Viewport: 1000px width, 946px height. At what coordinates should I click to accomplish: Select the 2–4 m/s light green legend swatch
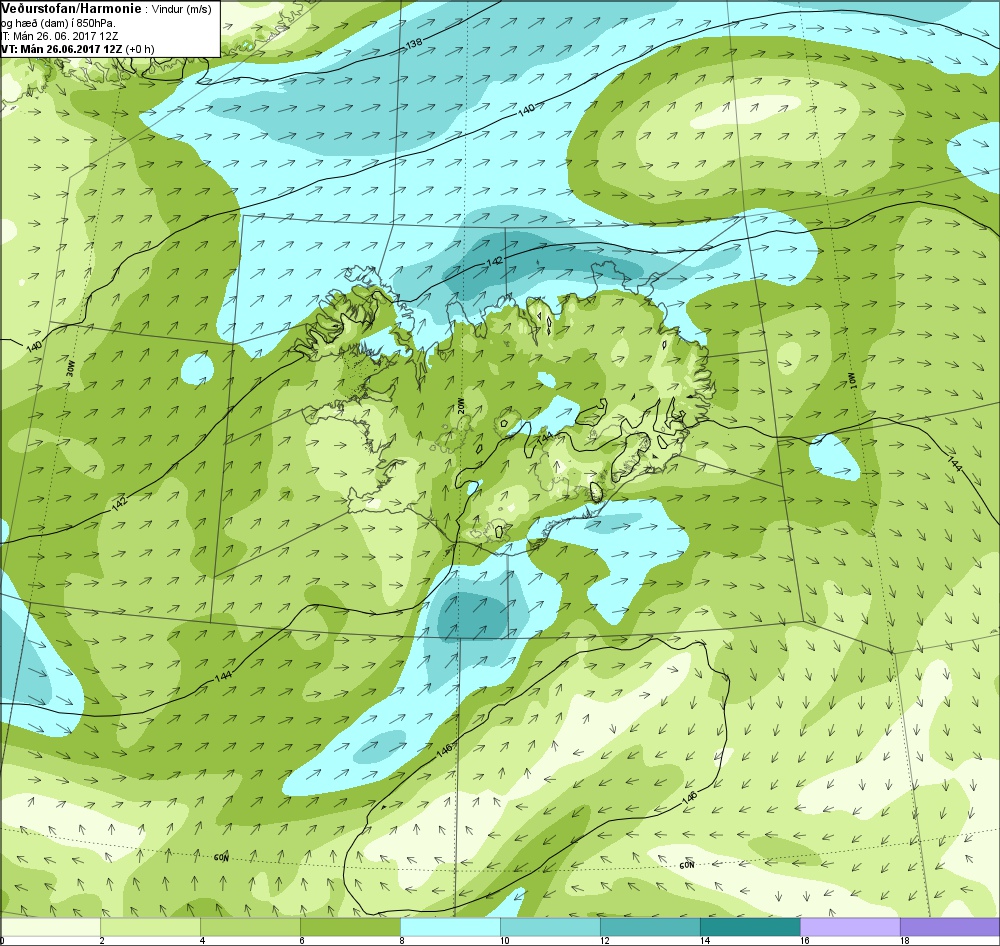tap(150, 926)
